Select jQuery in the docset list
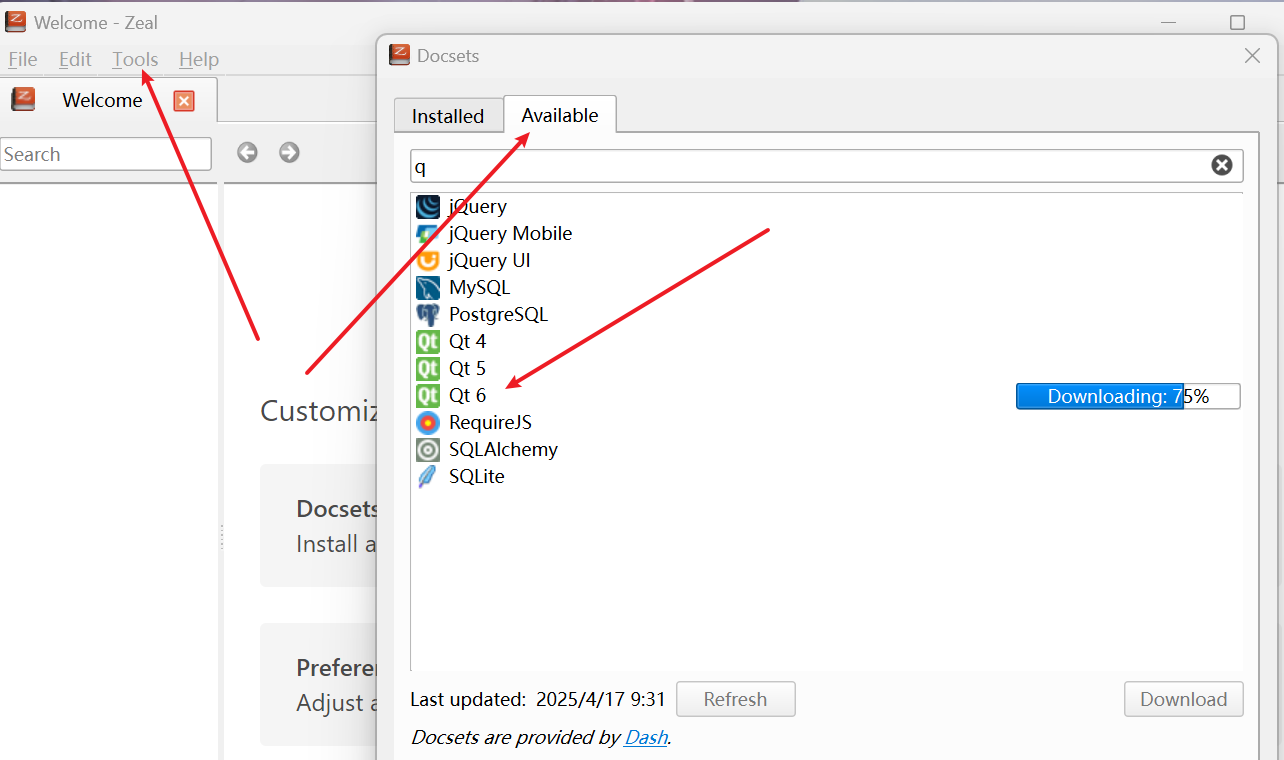 point(826,207)
